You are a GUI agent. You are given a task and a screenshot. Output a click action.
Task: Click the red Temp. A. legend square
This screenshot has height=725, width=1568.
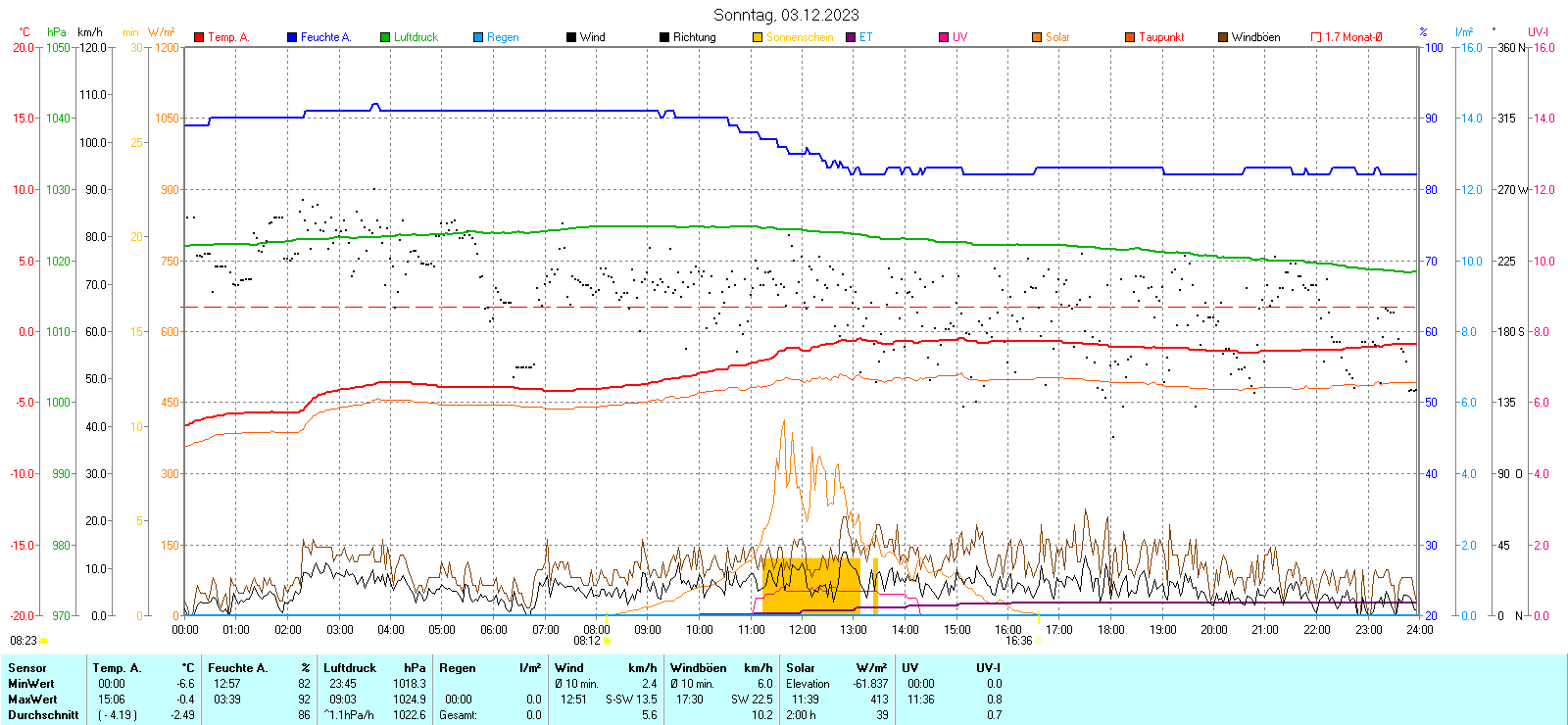coord(199,37)
